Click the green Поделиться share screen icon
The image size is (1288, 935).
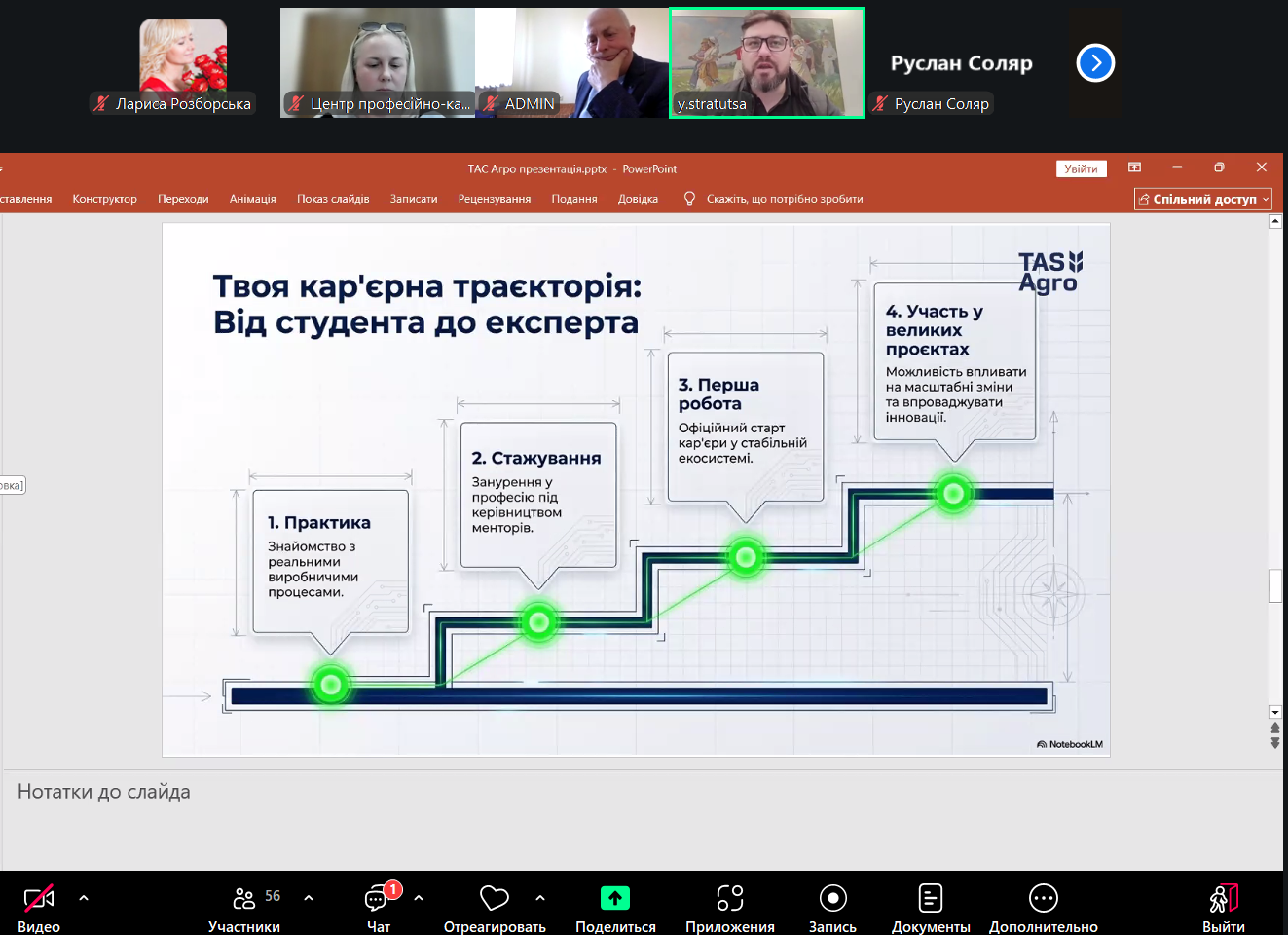tap(615, 898)
